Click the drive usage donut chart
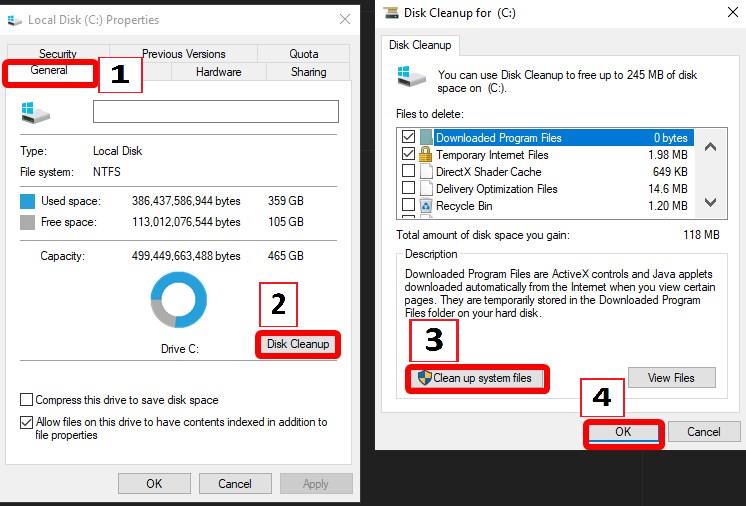Viewport: 746px width, 506px height. point(179,300)
